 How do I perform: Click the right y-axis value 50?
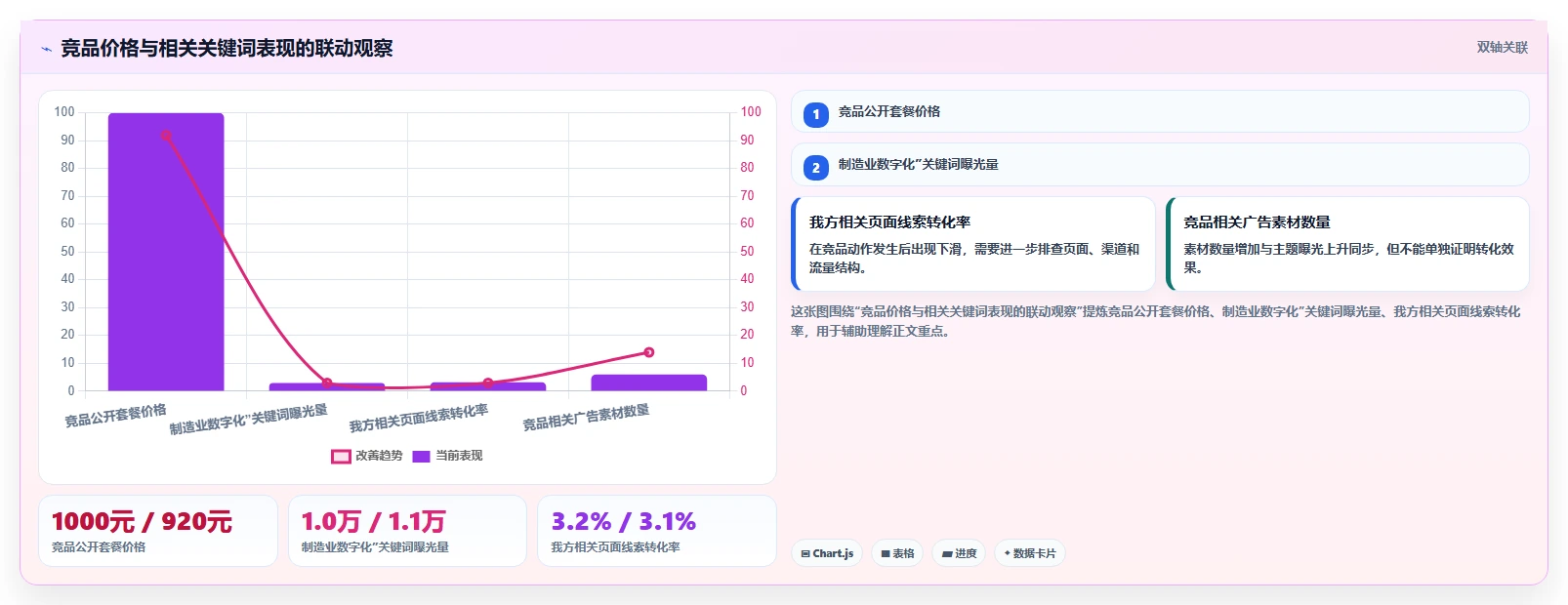(747, 251)
